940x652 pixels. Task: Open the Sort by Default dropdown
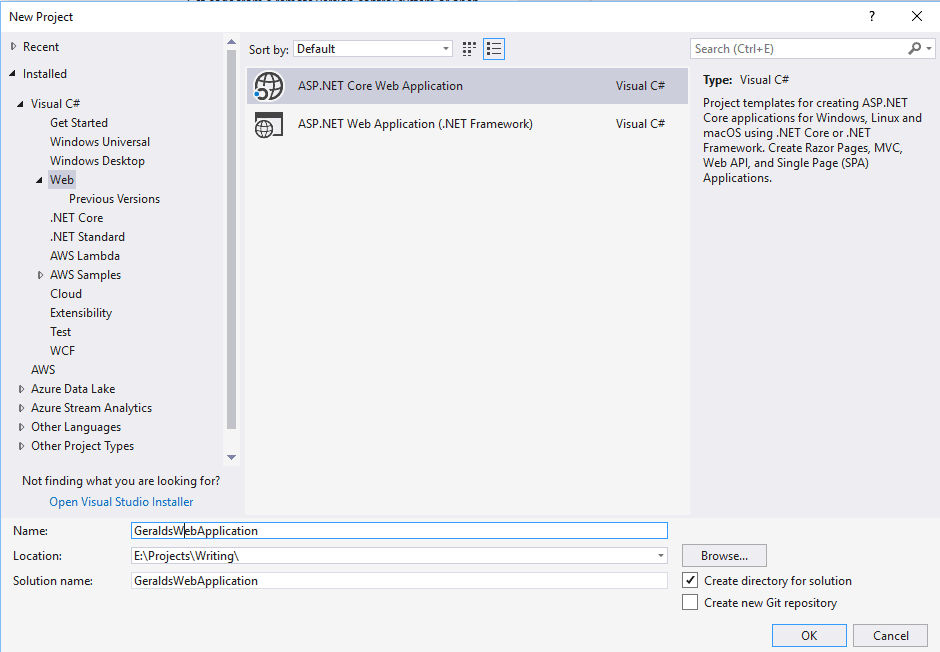[373, 49]
